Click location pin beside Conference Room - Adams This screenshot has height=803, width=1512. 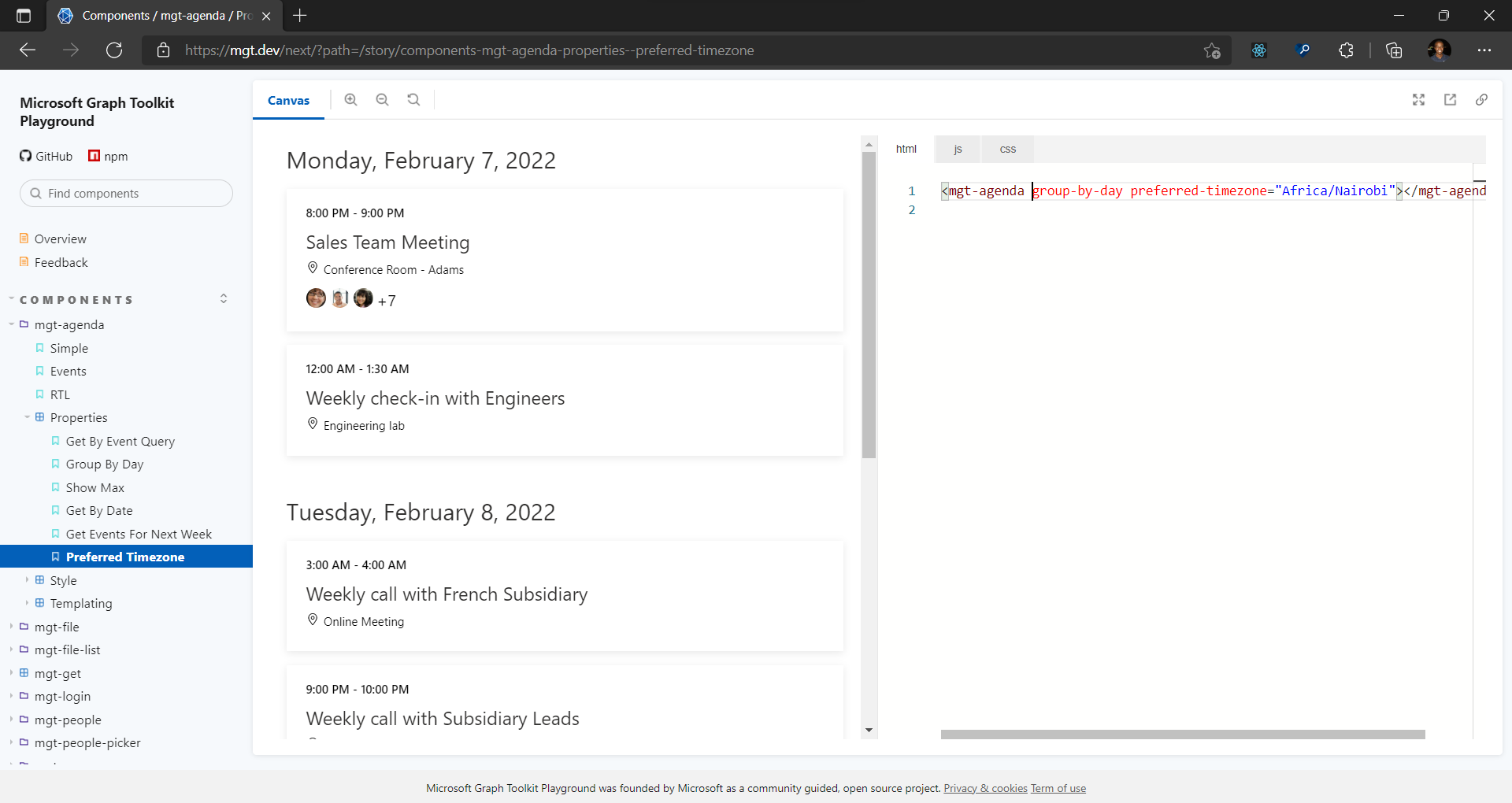pos(313,268)
